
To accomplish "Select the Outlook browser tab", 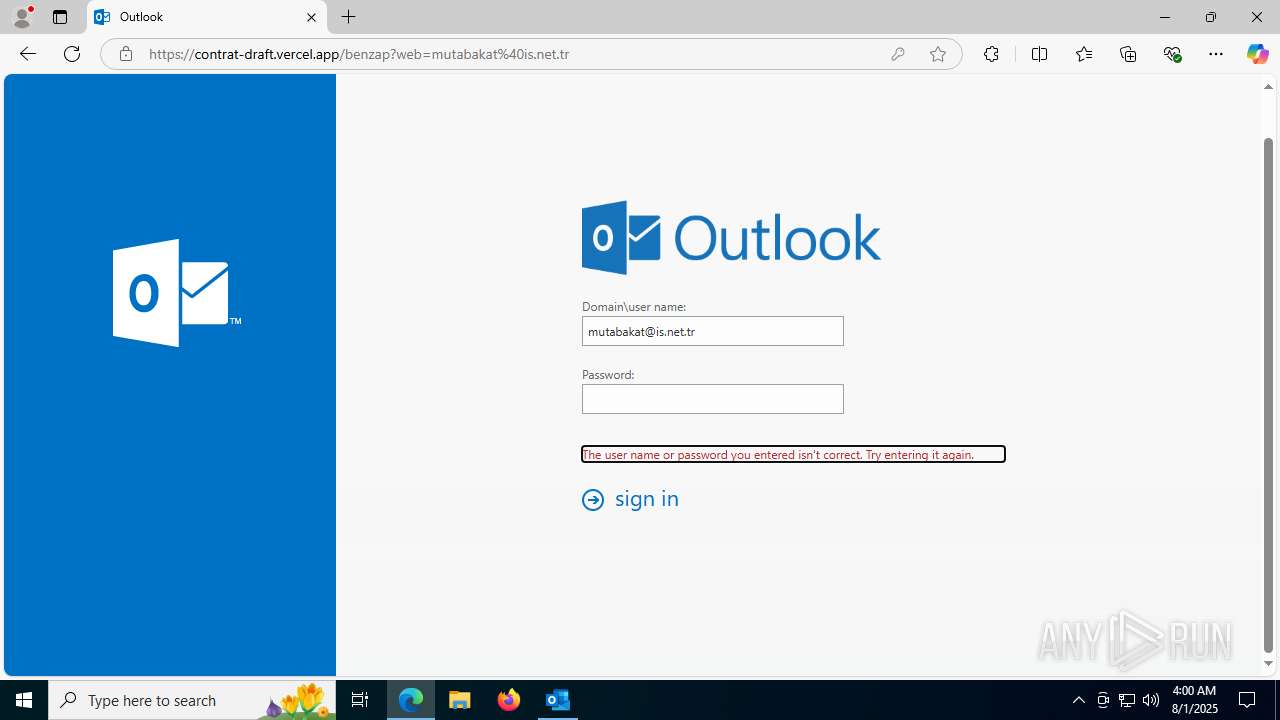I will tap(207, 17).
